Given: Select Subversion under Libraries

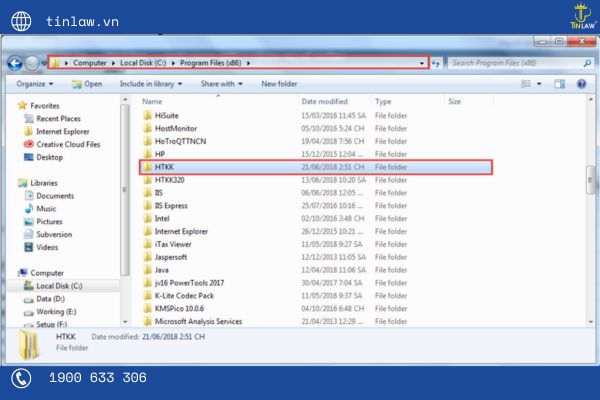Looking at the screenshot, I should point(54,234).
